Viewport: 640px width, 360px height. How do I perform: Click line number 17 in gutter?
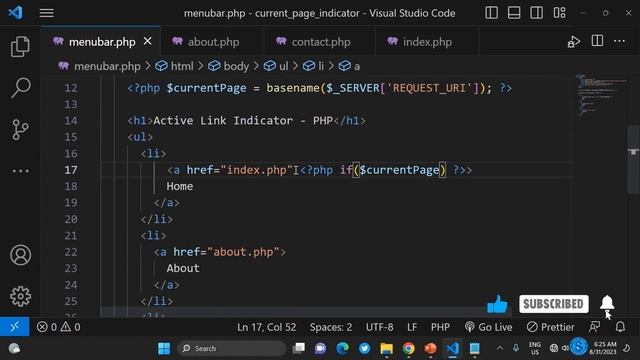tap(71, 170)
